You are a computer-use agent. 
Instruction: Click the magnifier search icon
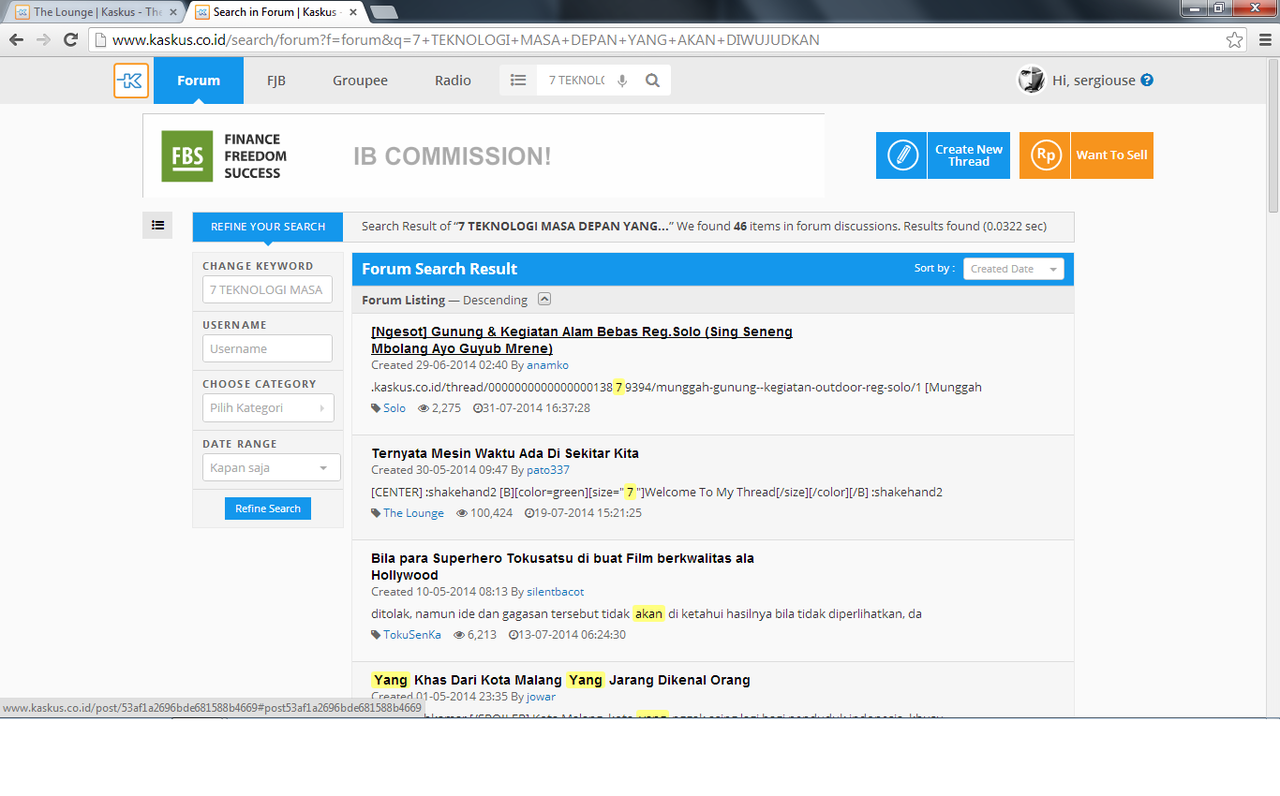pos(652,81)
